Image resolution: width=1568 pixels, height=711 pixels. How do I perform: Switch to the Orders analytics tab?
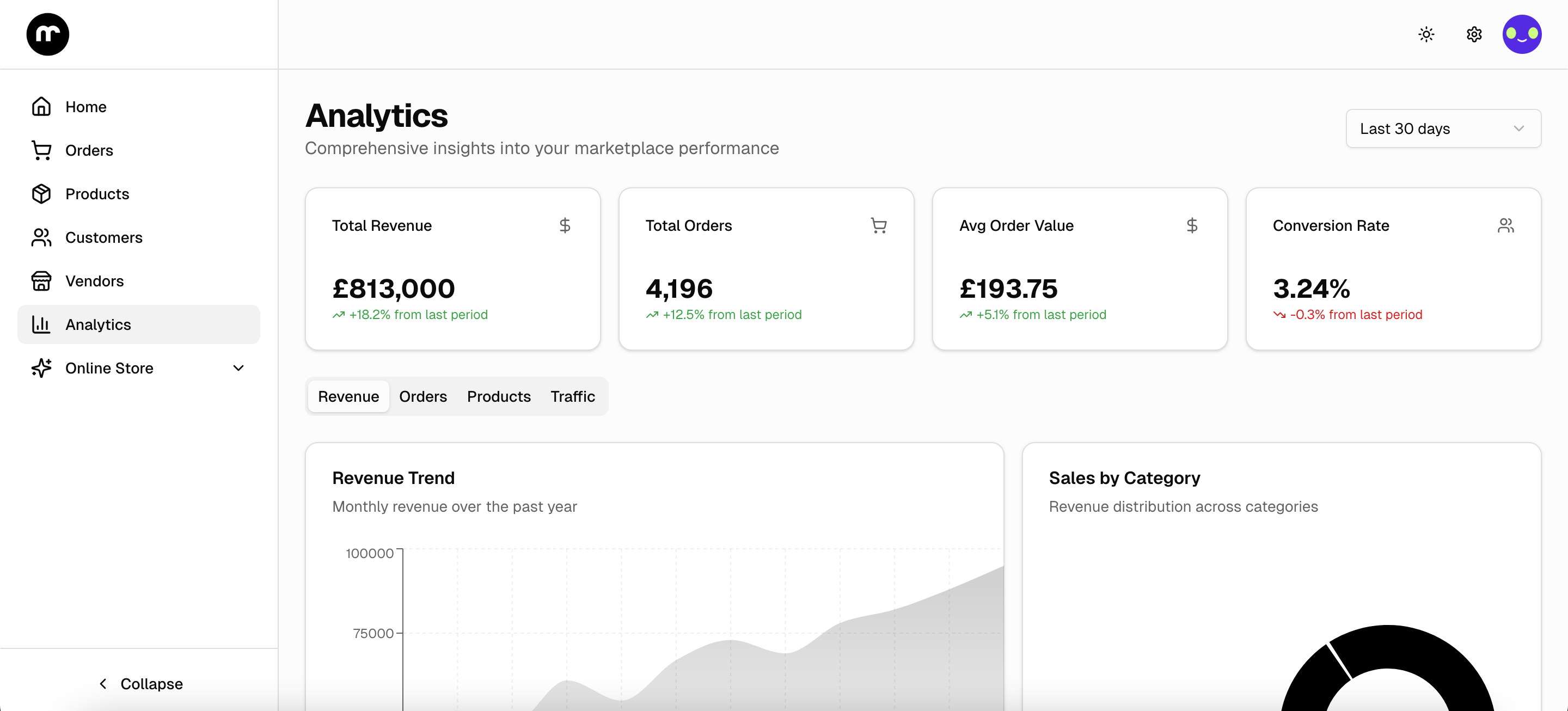point(422,396)
